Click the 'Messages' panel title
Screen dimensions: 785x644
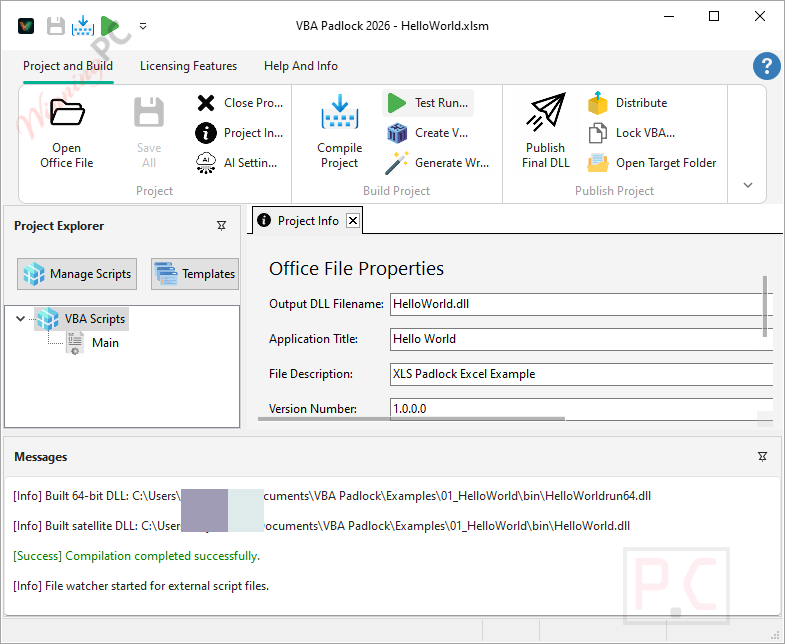41,457
